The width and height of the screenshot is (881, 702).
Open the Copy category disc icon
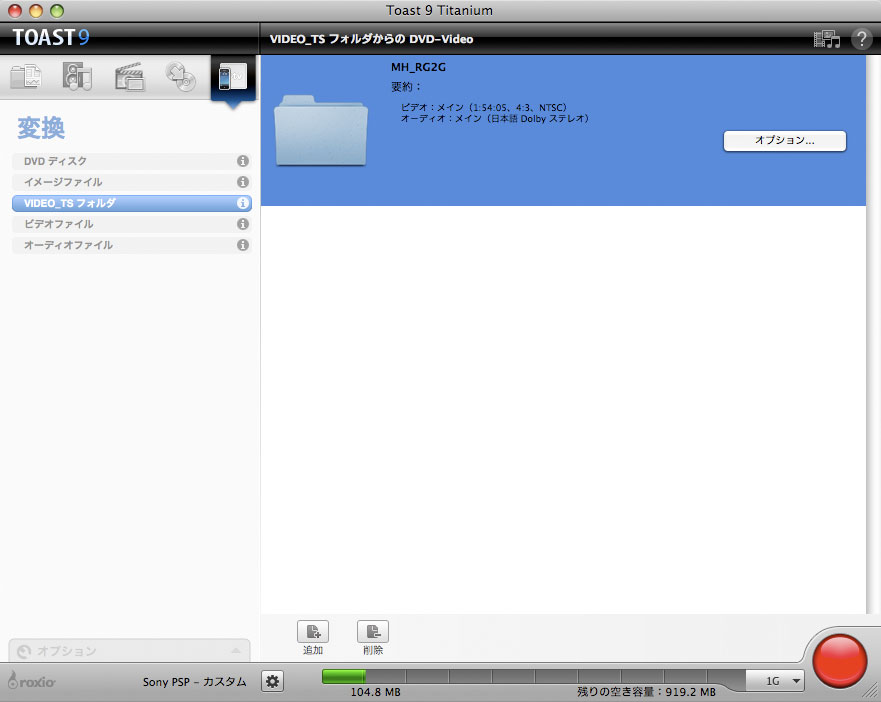click(x=180, y=77)
